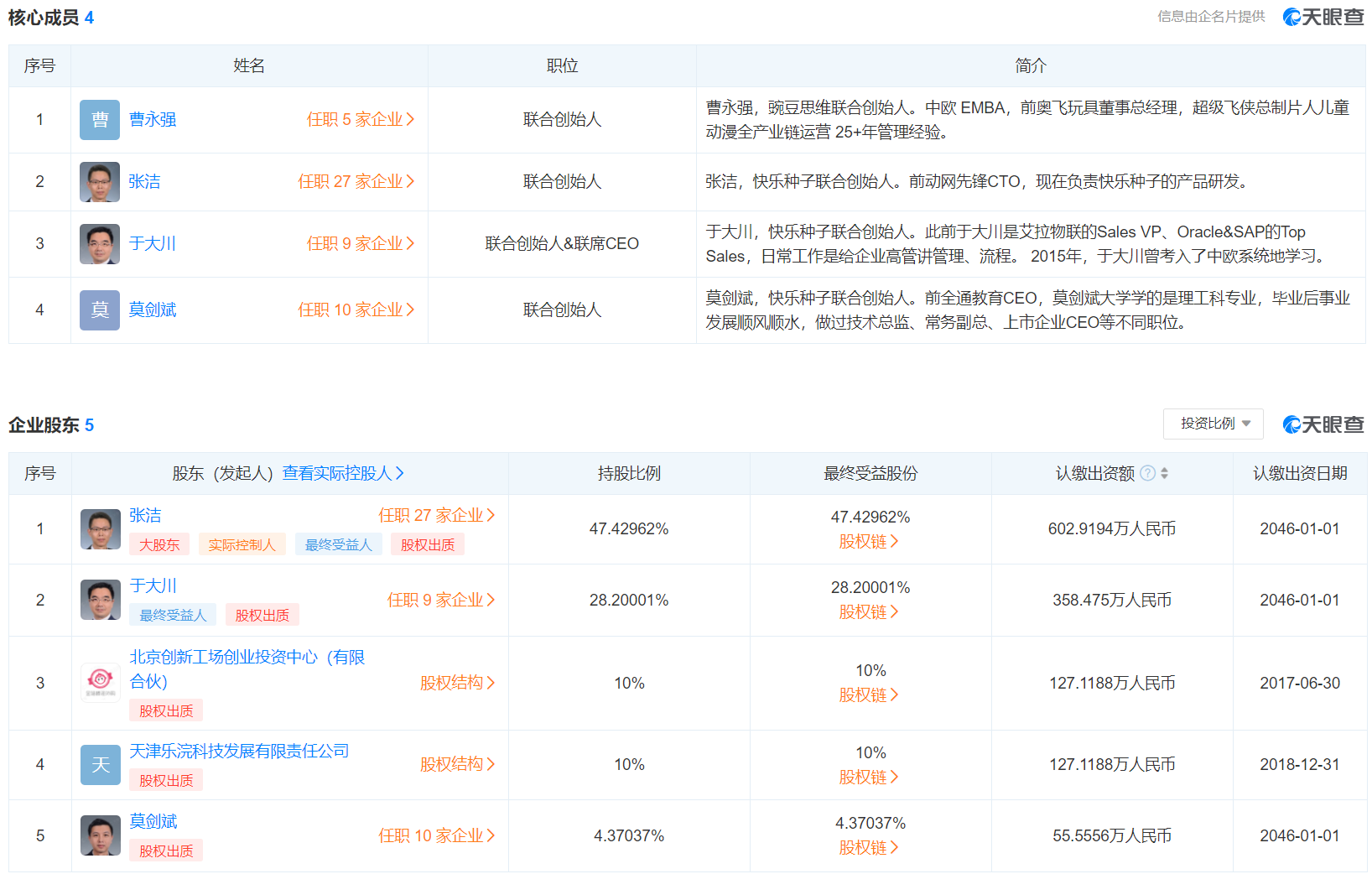
Task: Open 股权链 for the 47.42962% share
Action: click(x=869, y=542)
